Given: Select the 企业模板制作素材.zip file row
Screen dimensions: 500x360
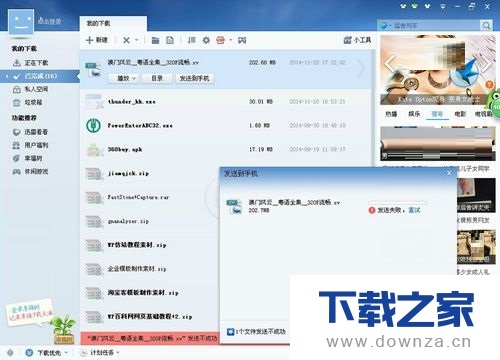Looking at the screenshot, I should [x=150, y=269].
